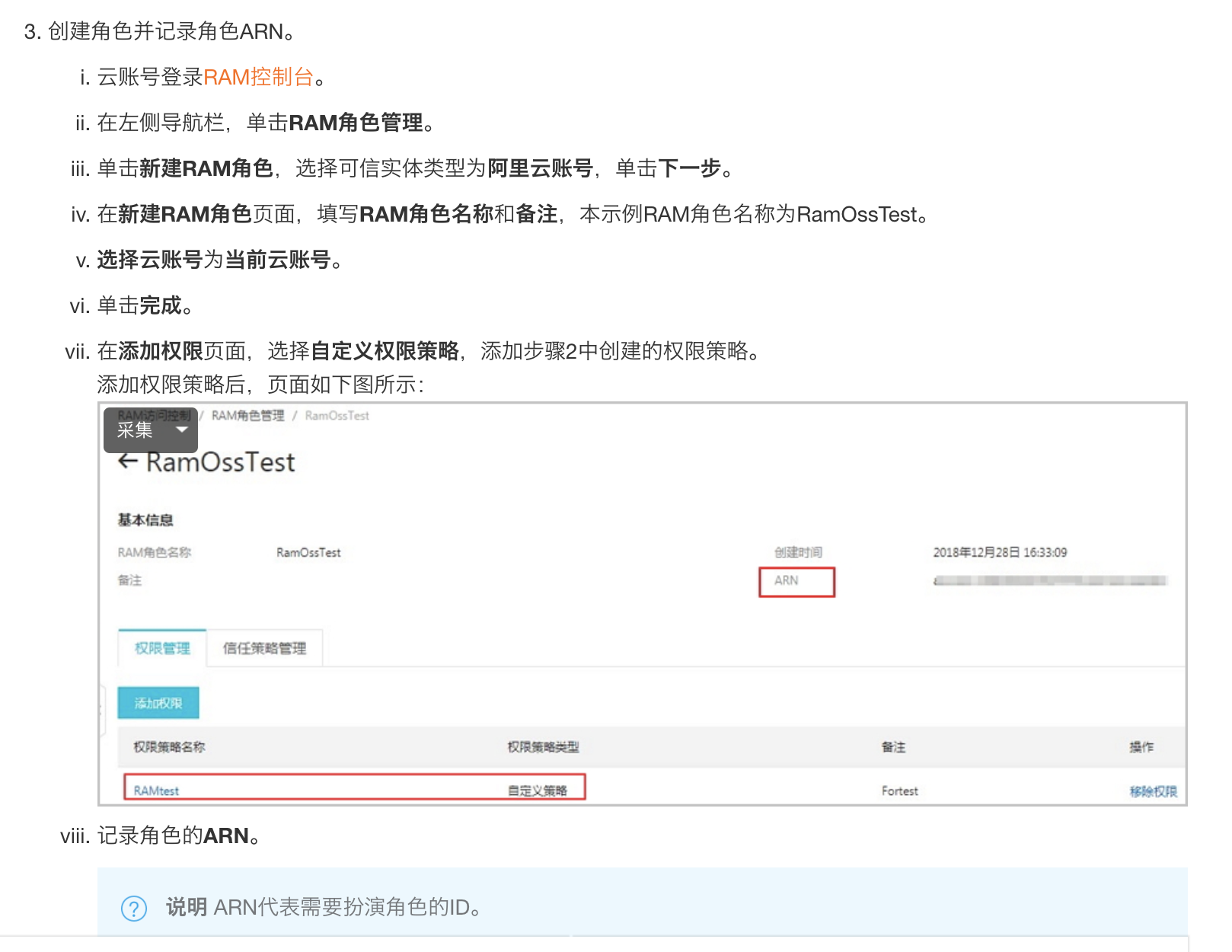Click the RAM角色名称 field label

[155, 552]
